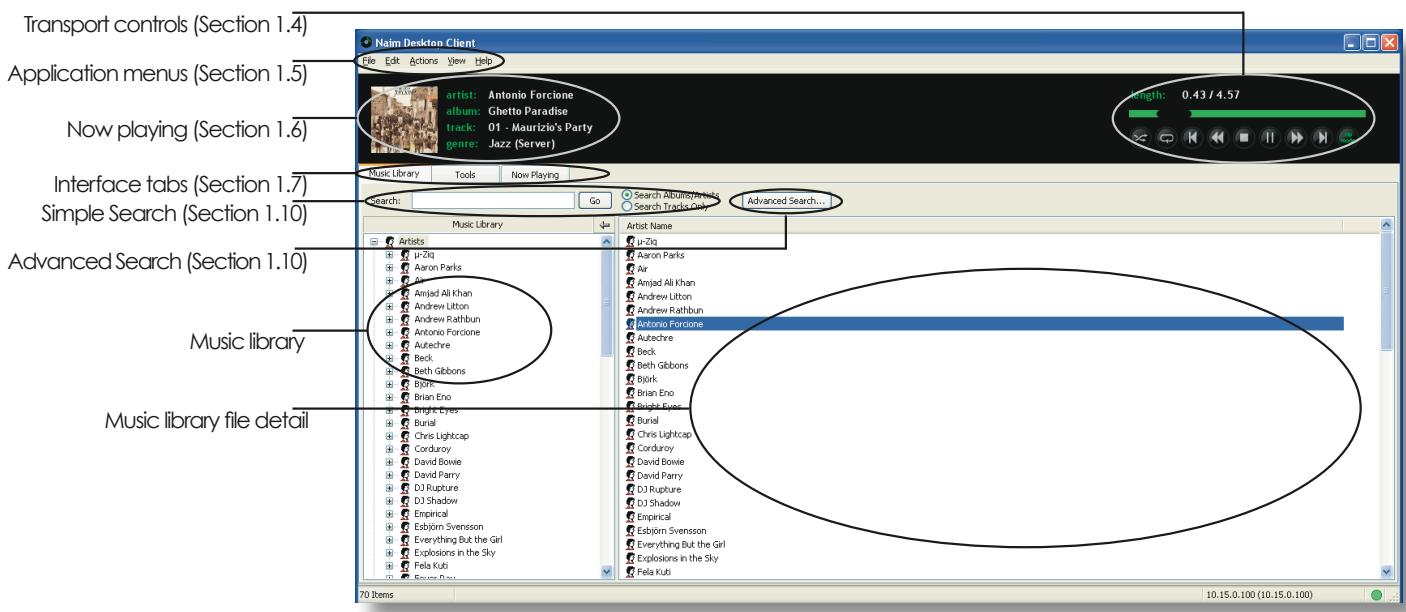Image resolution: width=1406 pixels, height=612 pixels.
Task: Click the 10.15.0.100 status bar entry
Action: pos(1261,596)
